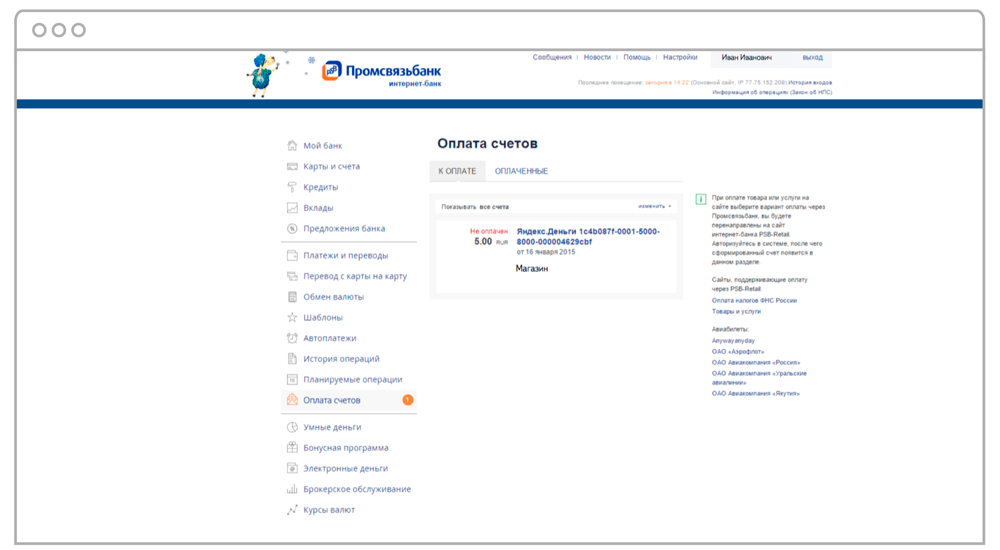Click the bar chart icon beside Брокерское обслуживание

[292, 489]
